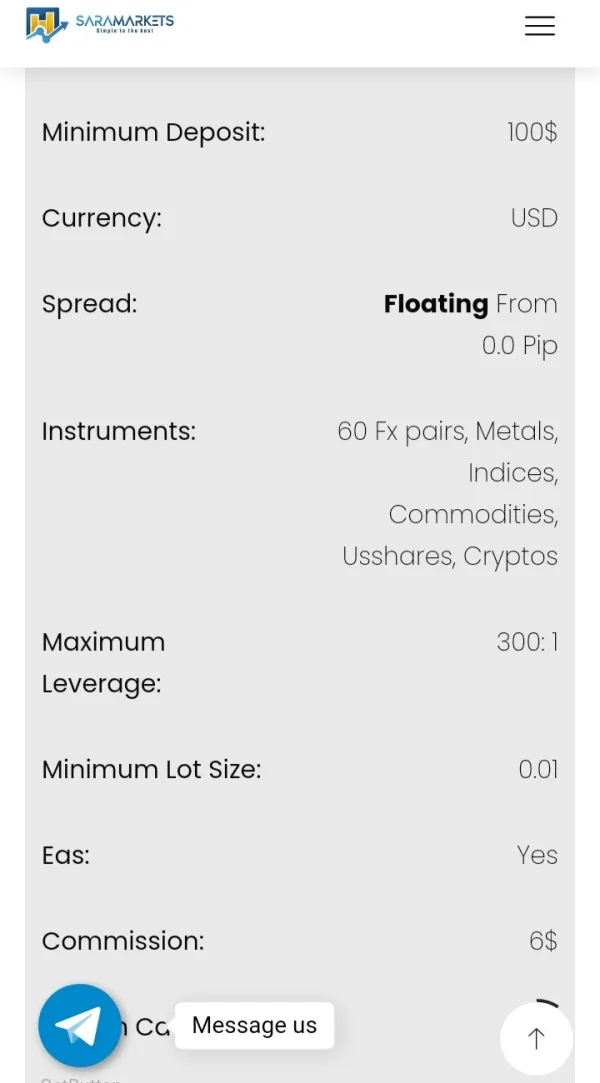Click the GetButton link under Telegram icon
Viewport: 600px width, 1083px height.
tap(80, 1079)
